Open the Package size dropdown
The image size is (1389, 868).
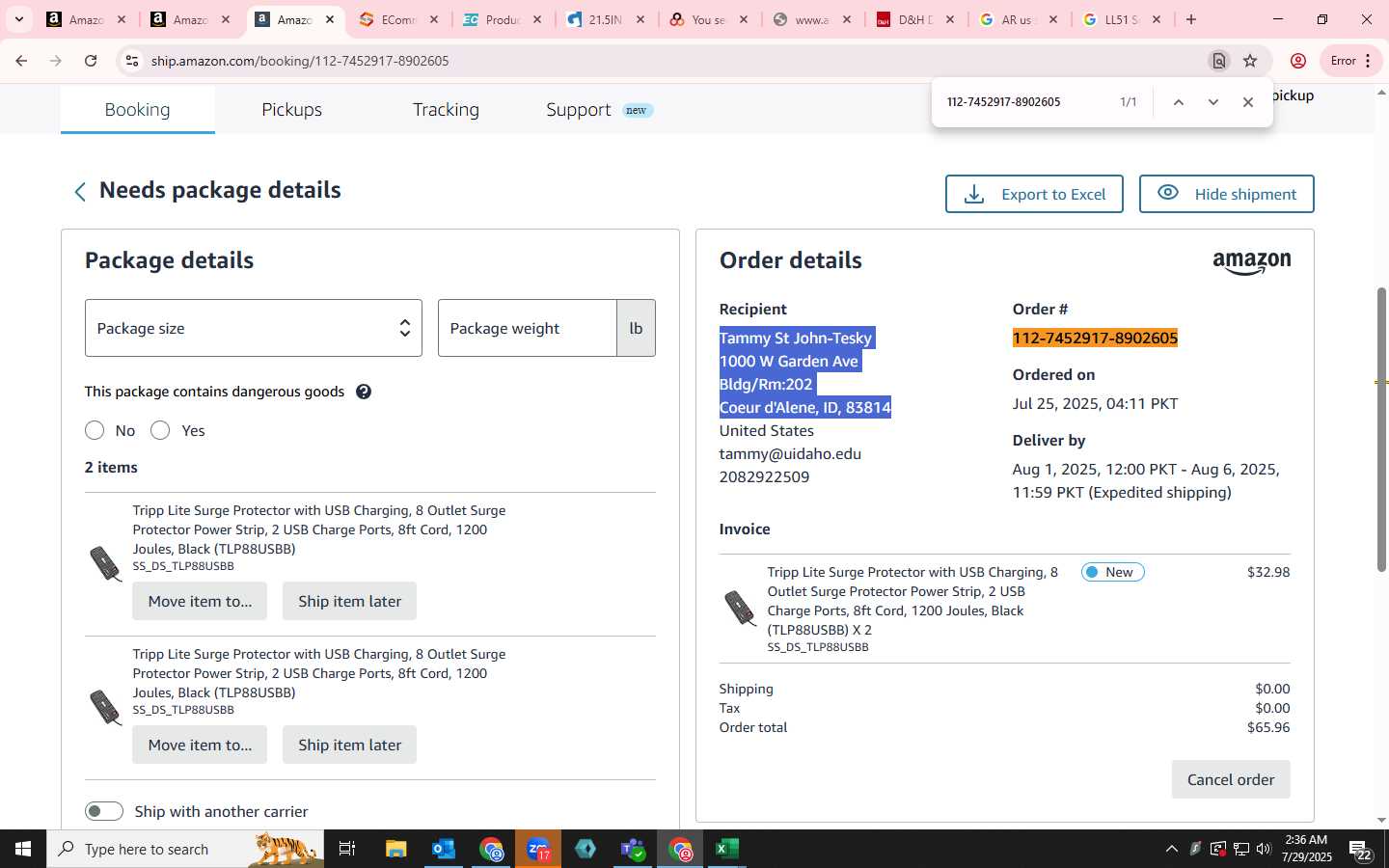click(x=254, y=328)
